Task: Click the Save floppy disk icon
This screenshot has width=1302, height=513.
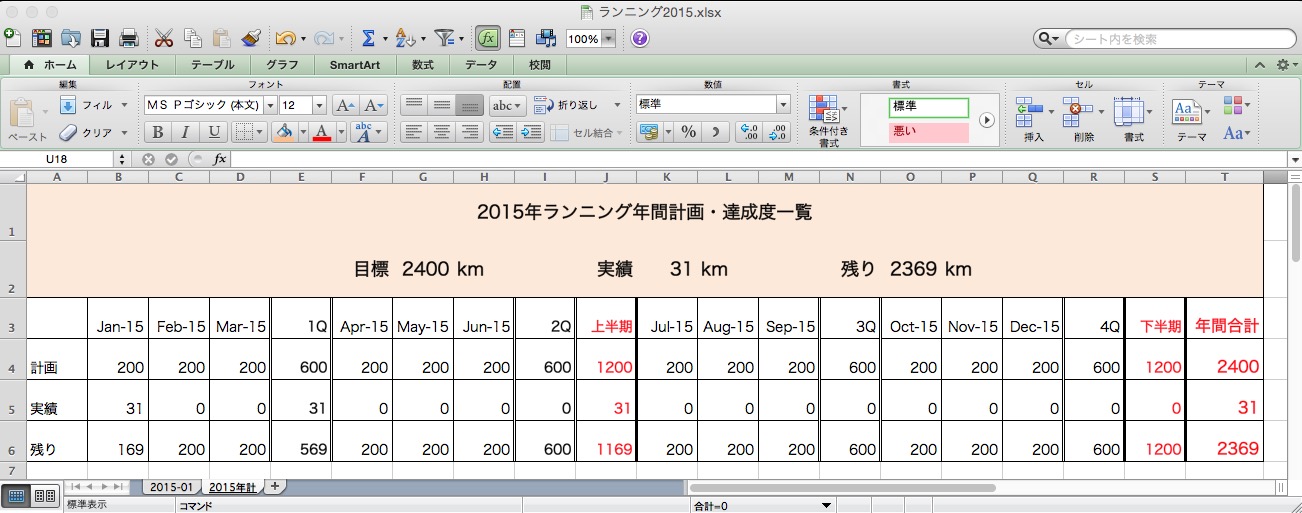Action: pyautogui.click(x=100, y=39)
